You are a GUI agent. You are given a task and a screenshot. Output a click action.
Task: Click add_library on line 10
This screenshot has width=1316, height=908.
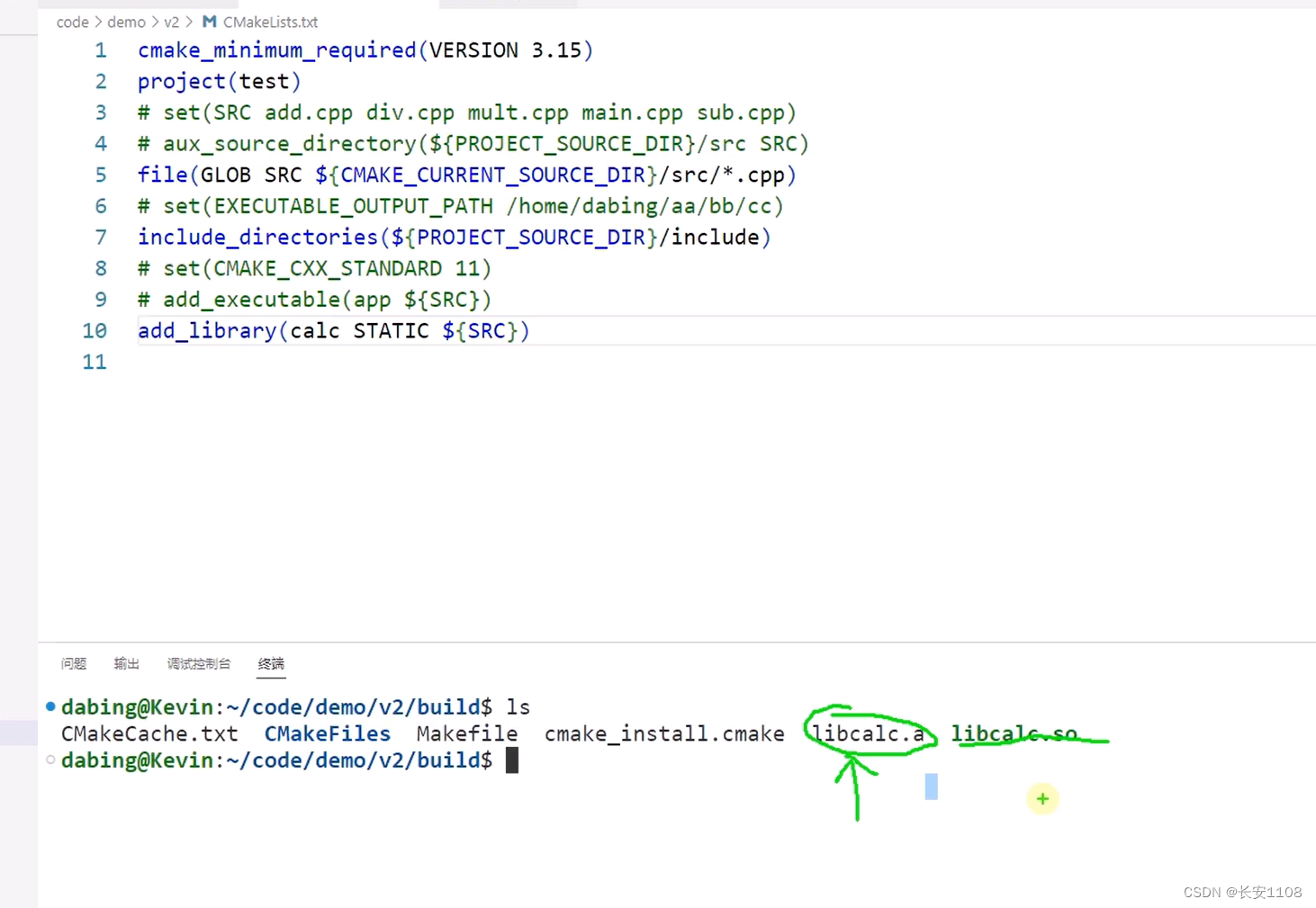tap(207, 331)
